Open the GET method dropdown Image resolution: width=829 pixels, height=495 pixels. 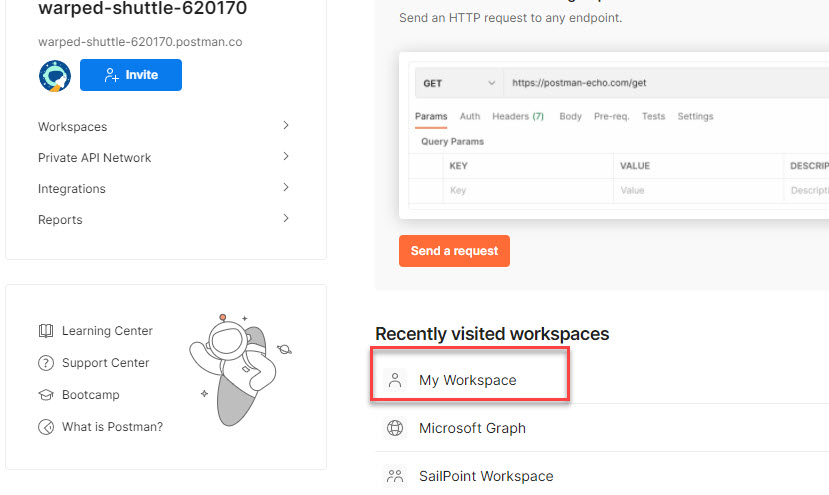[459, 83]
